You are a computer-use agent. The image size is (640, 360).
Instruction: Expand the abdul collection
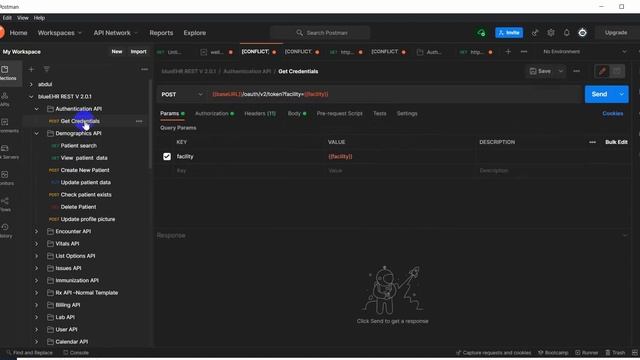pos(31,84)
